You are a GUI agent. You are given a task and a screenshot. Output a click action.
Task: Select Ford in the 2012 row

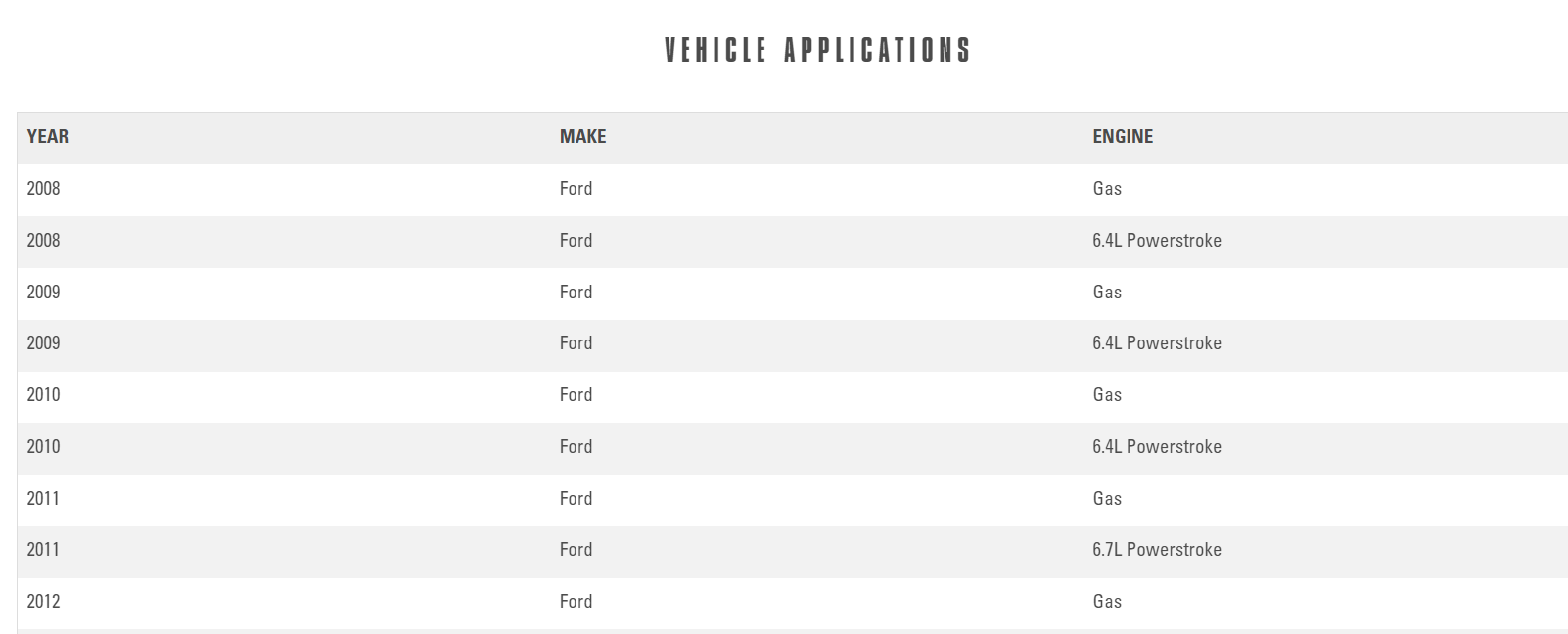(576, 602)
